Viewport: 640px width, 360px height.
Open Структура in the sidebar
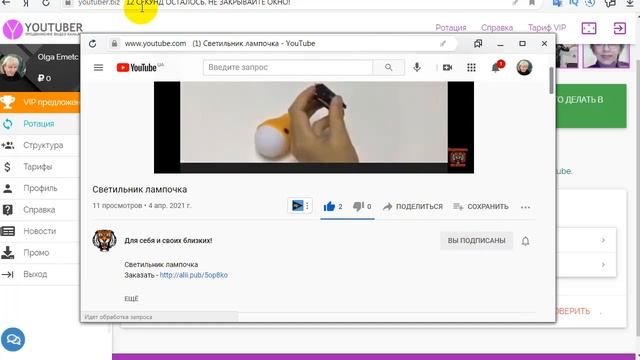40,145
